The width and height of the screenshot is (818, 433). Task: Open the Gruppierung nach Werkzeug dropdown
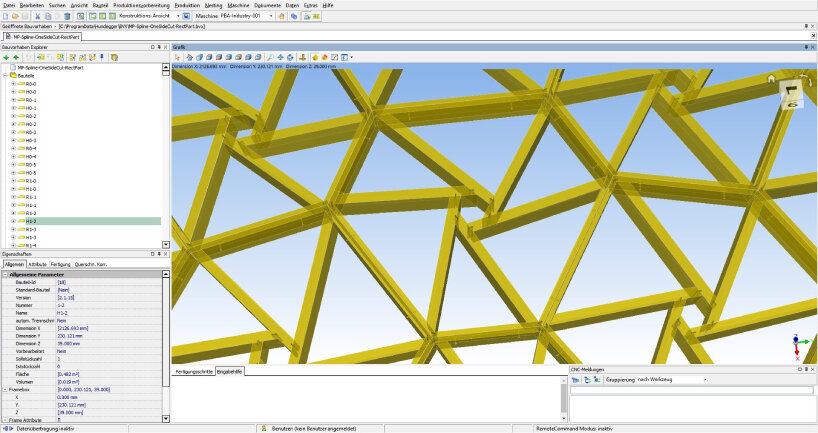click(704, 380)
